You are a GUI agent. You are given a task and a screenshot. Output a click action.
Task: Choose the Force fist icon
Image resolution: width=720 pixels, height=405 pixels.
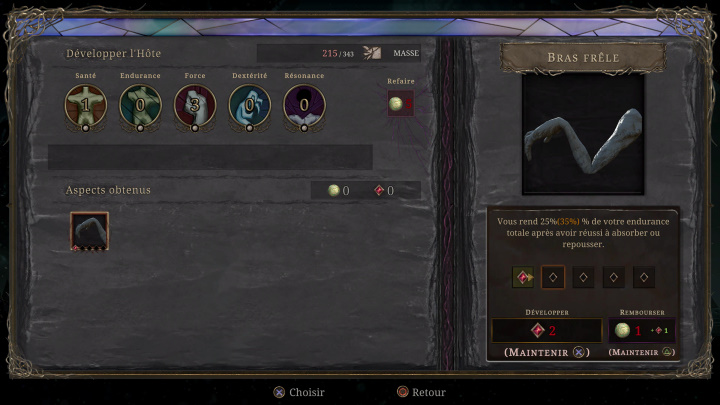point(195,106)
